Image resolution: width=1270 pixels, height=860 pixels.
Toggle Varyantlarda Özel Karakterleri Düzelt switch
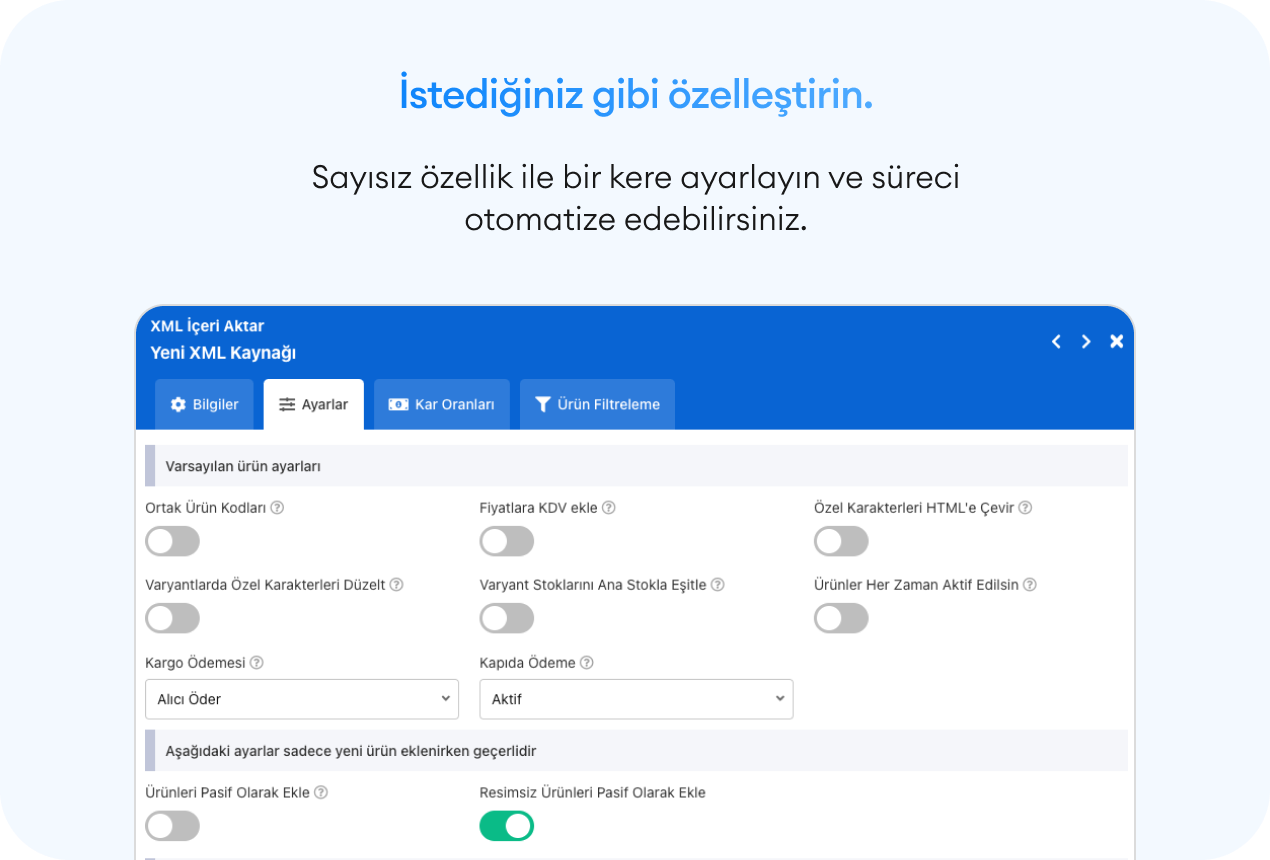coord(173,619)
